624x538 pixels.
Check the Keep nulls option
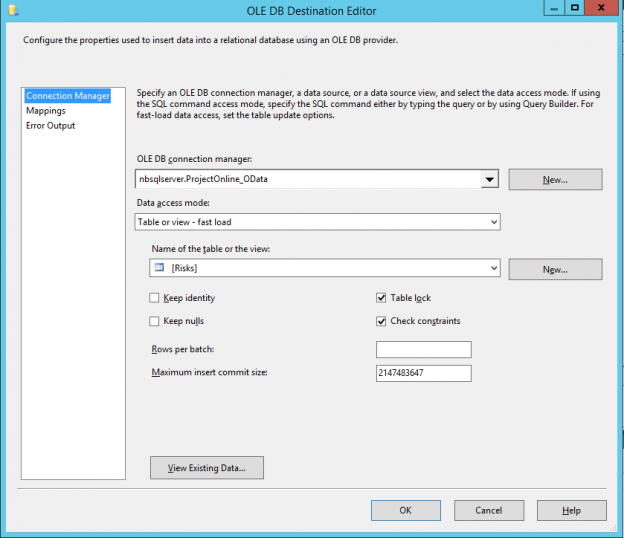point(154,321)
